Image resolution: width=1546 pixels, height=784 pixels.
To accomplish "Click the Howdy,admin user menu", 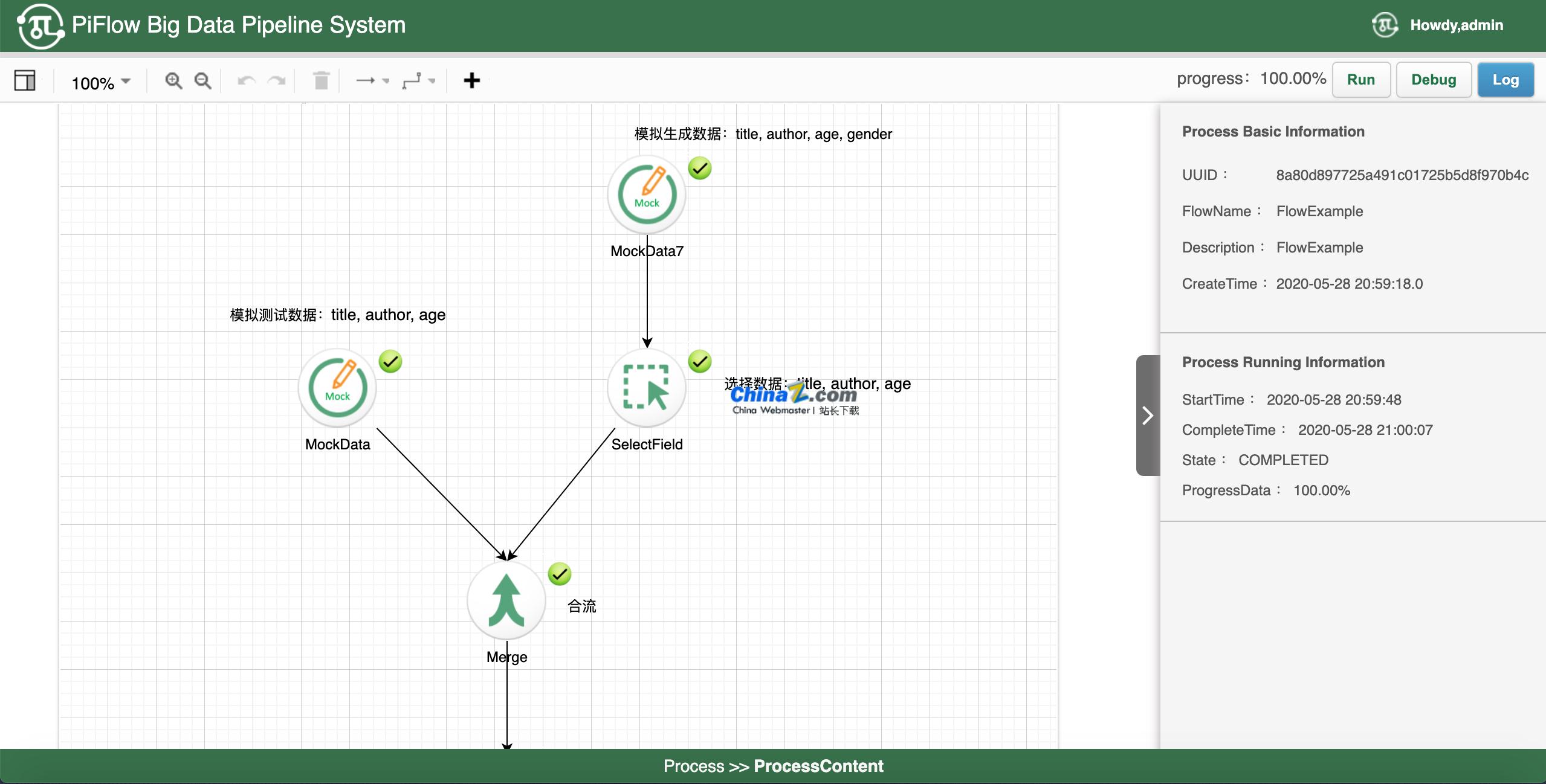I will pos(1455,25).
